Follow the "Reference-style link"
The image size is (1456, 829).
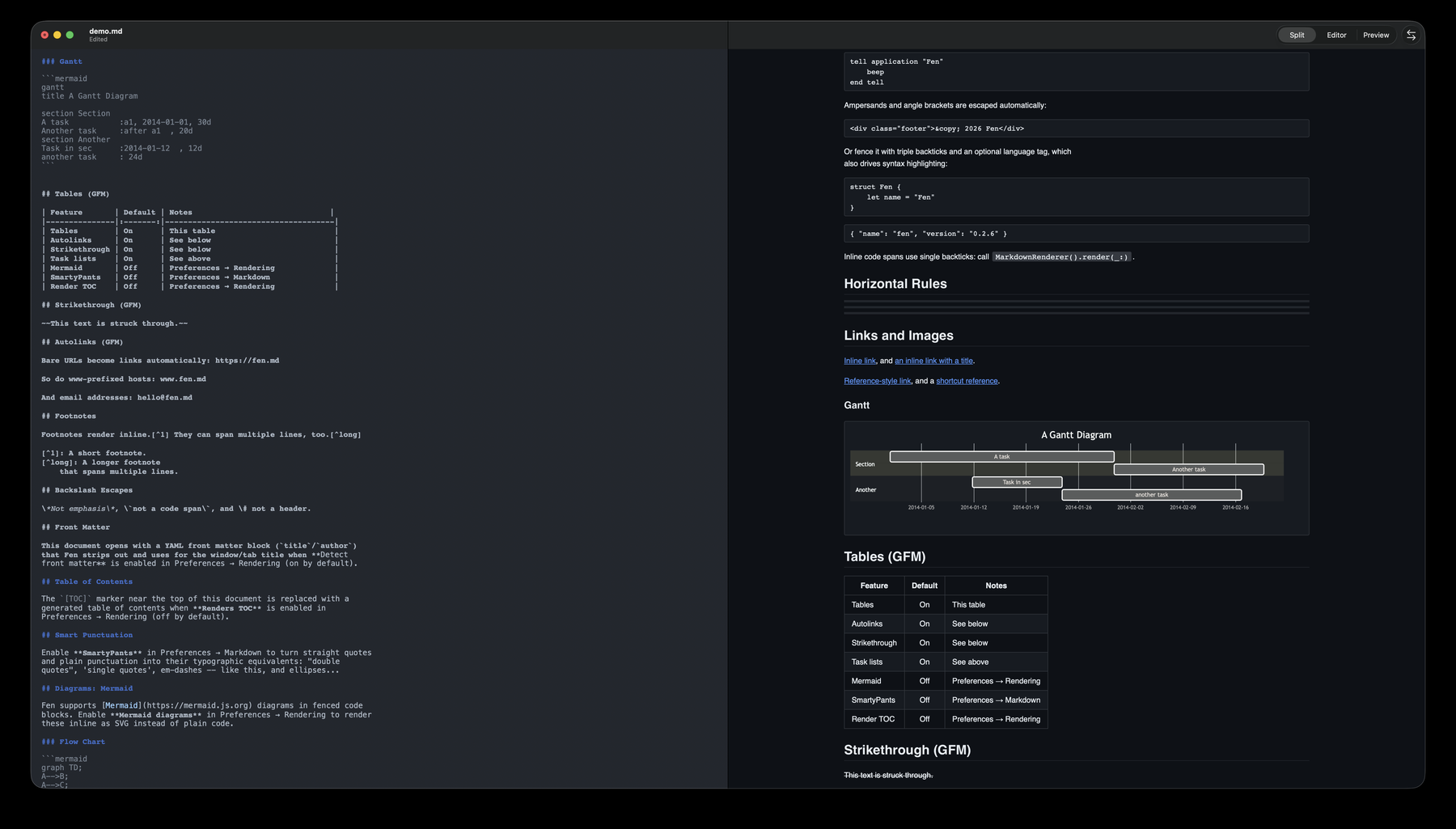[878, 381]
